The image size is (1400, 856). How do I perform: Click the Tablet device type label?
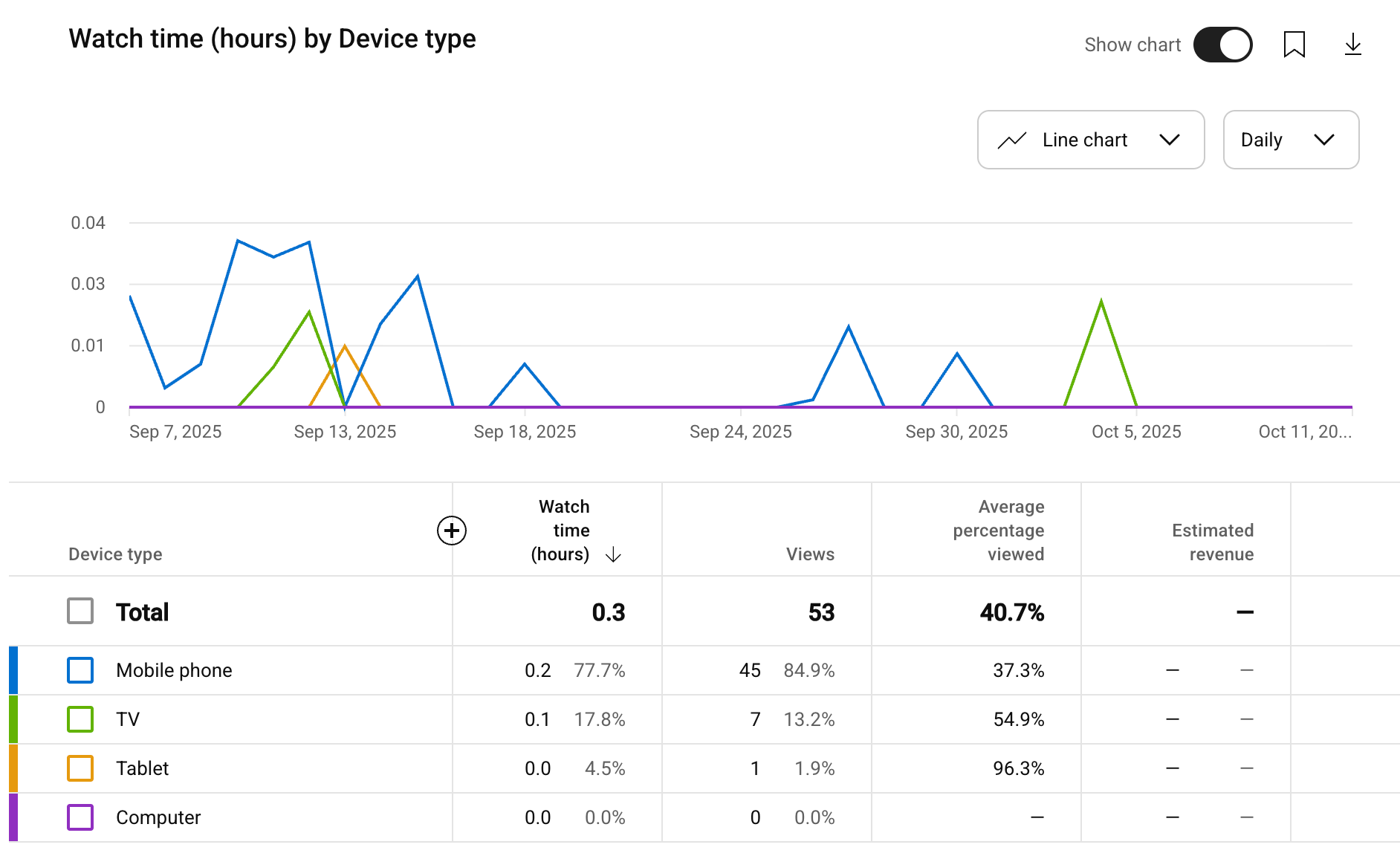pos(142,768)
